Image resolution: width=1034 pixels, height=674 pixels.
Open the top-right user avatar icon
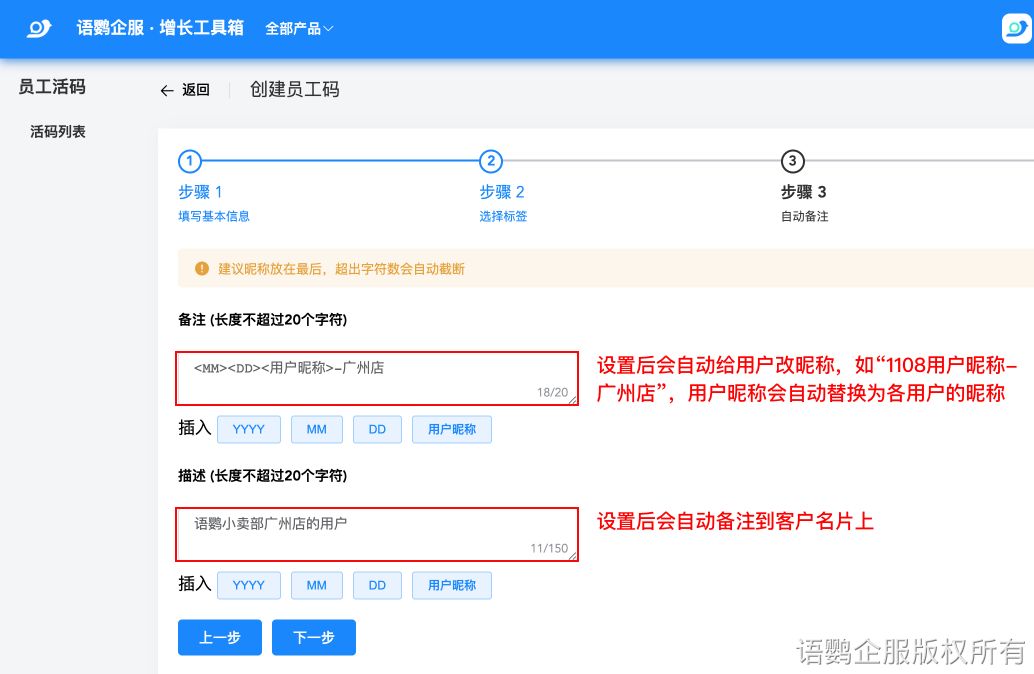coord(1015,28)
